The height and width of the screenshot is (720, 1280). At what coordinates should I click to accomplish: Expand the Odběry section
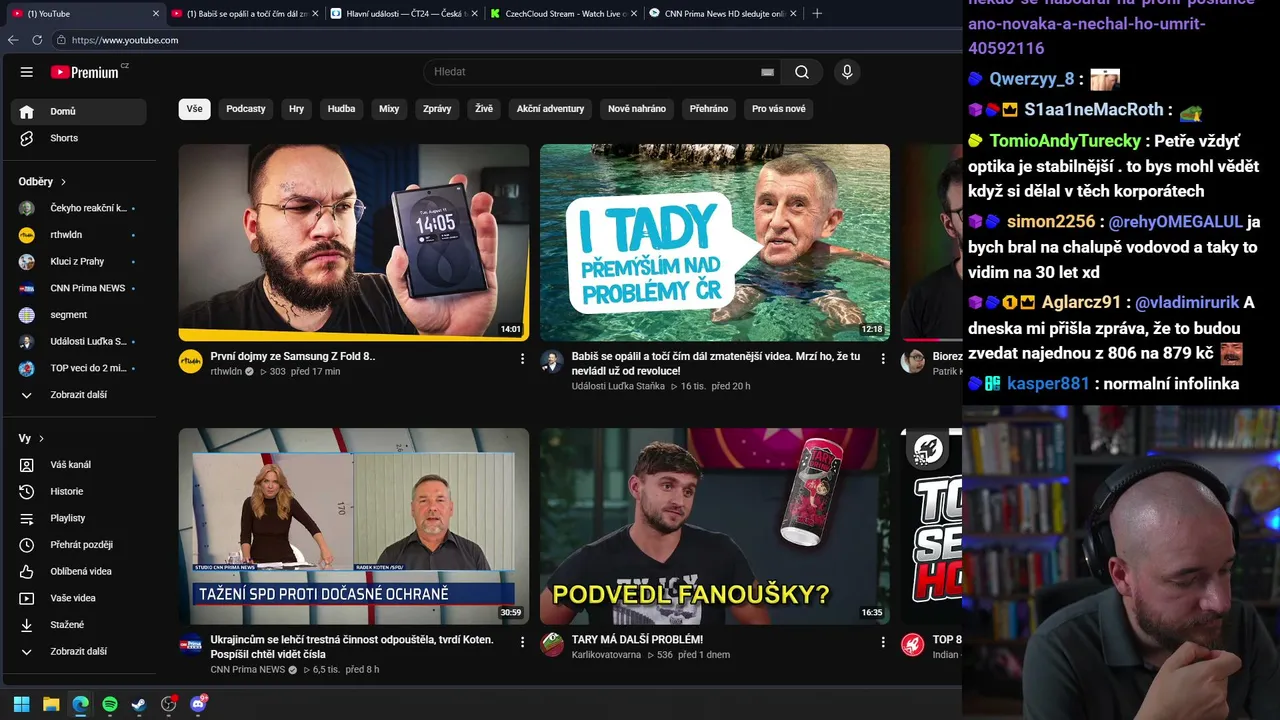click(x=42, y=182)
